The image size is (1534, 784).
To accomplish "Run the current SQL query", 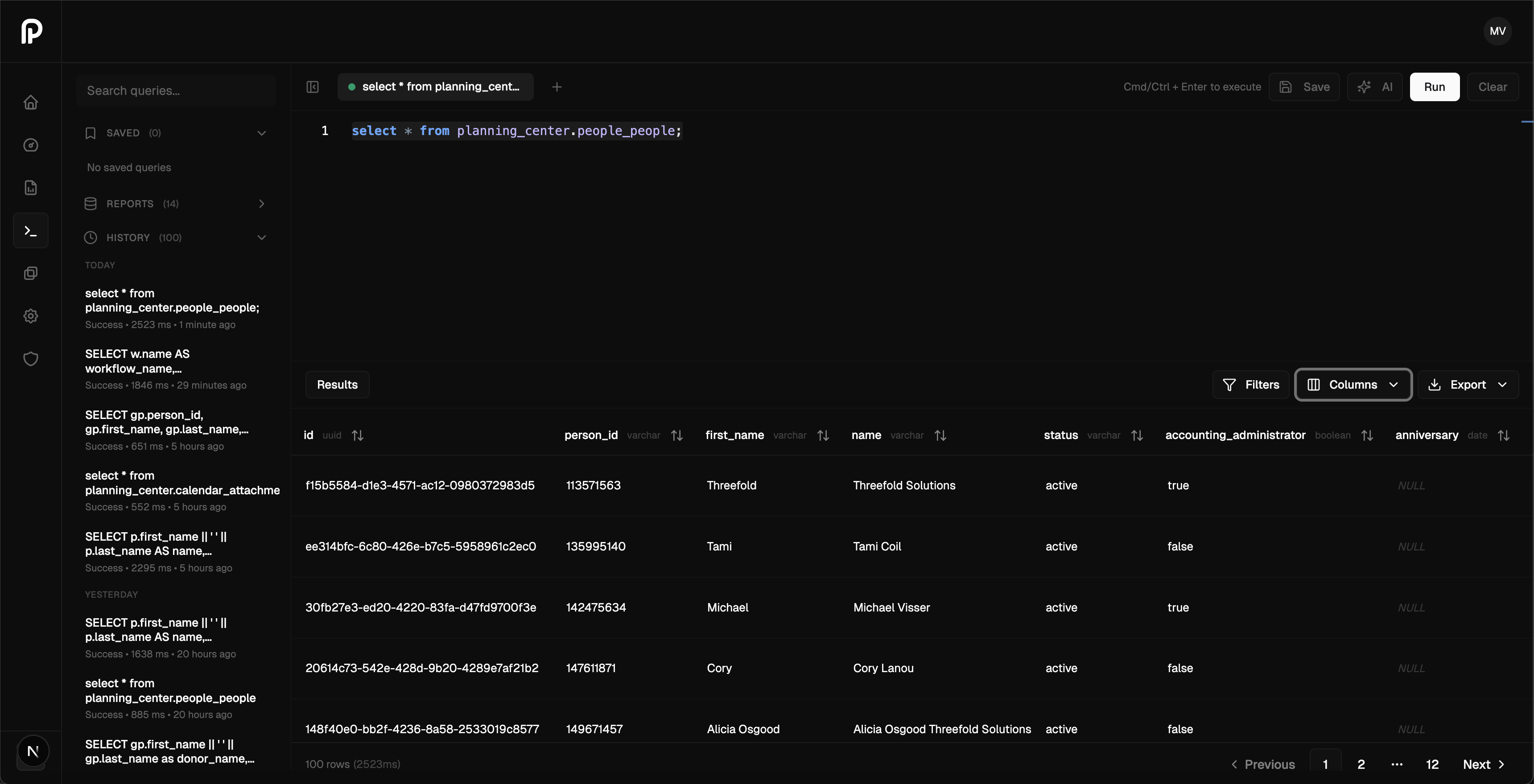I will point(1434,87).
